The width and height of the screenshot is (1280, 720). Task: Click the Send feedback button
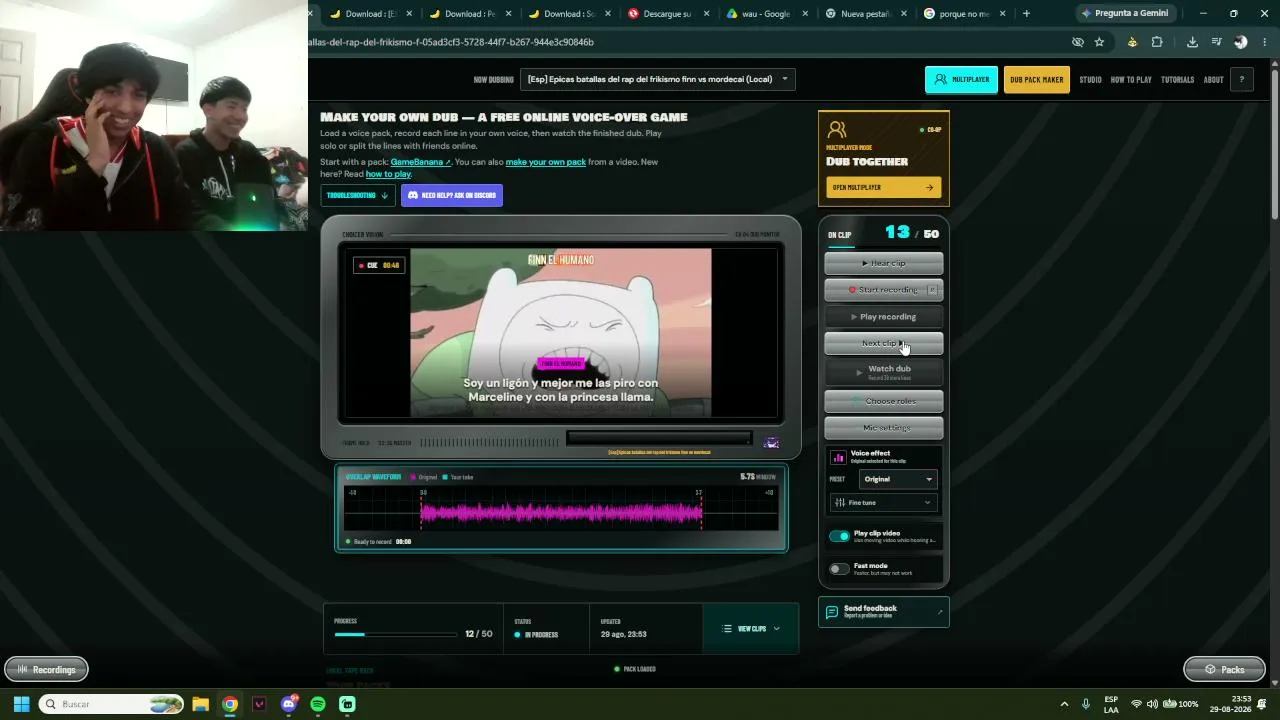883,611
